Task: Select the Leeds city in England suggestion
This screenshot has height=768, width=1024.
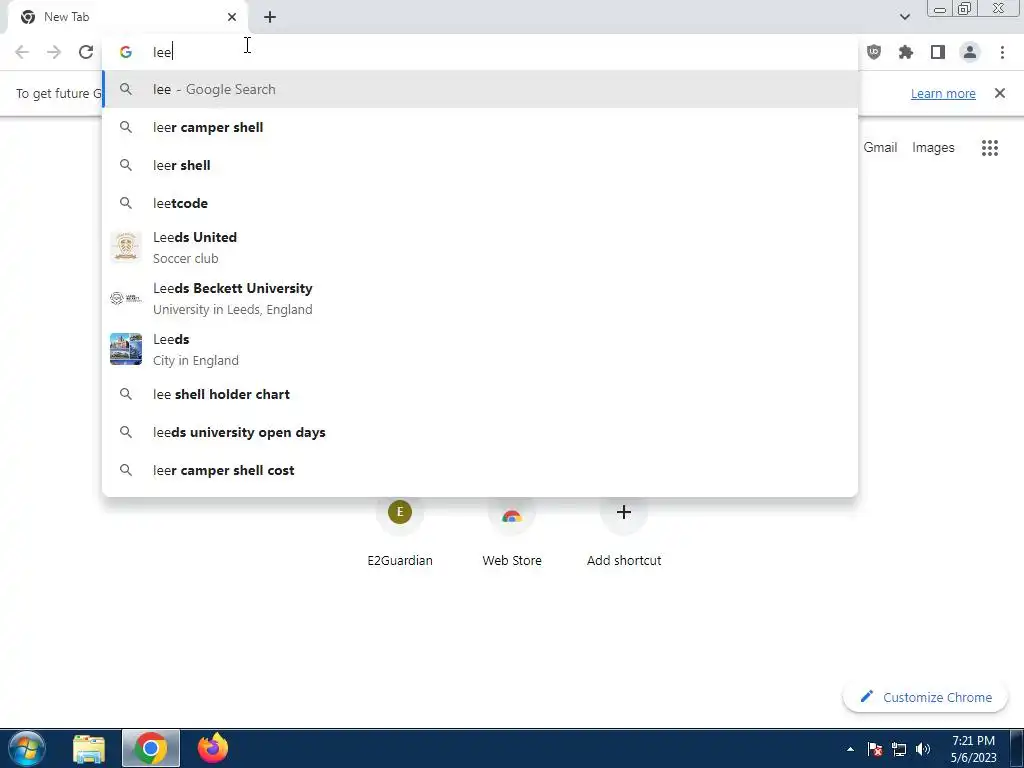Action: [x=480, y=349]
